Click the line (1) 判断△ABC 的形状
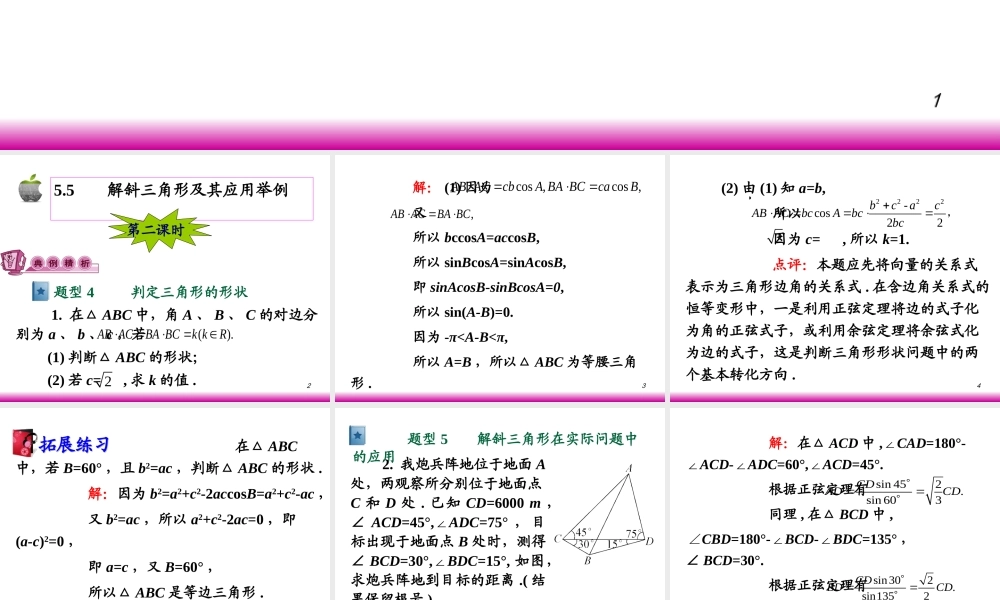 pyautogui.click(x=122, y=357)
